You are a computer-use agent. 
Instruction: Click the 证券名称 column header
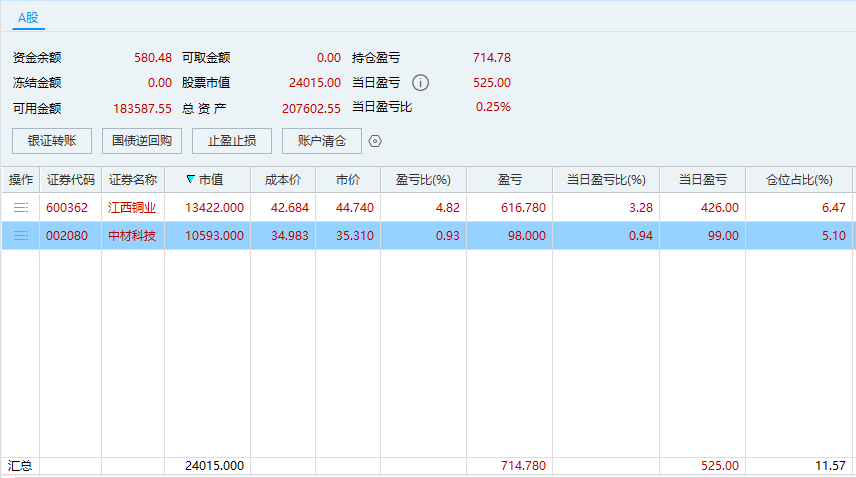(132, 180)
